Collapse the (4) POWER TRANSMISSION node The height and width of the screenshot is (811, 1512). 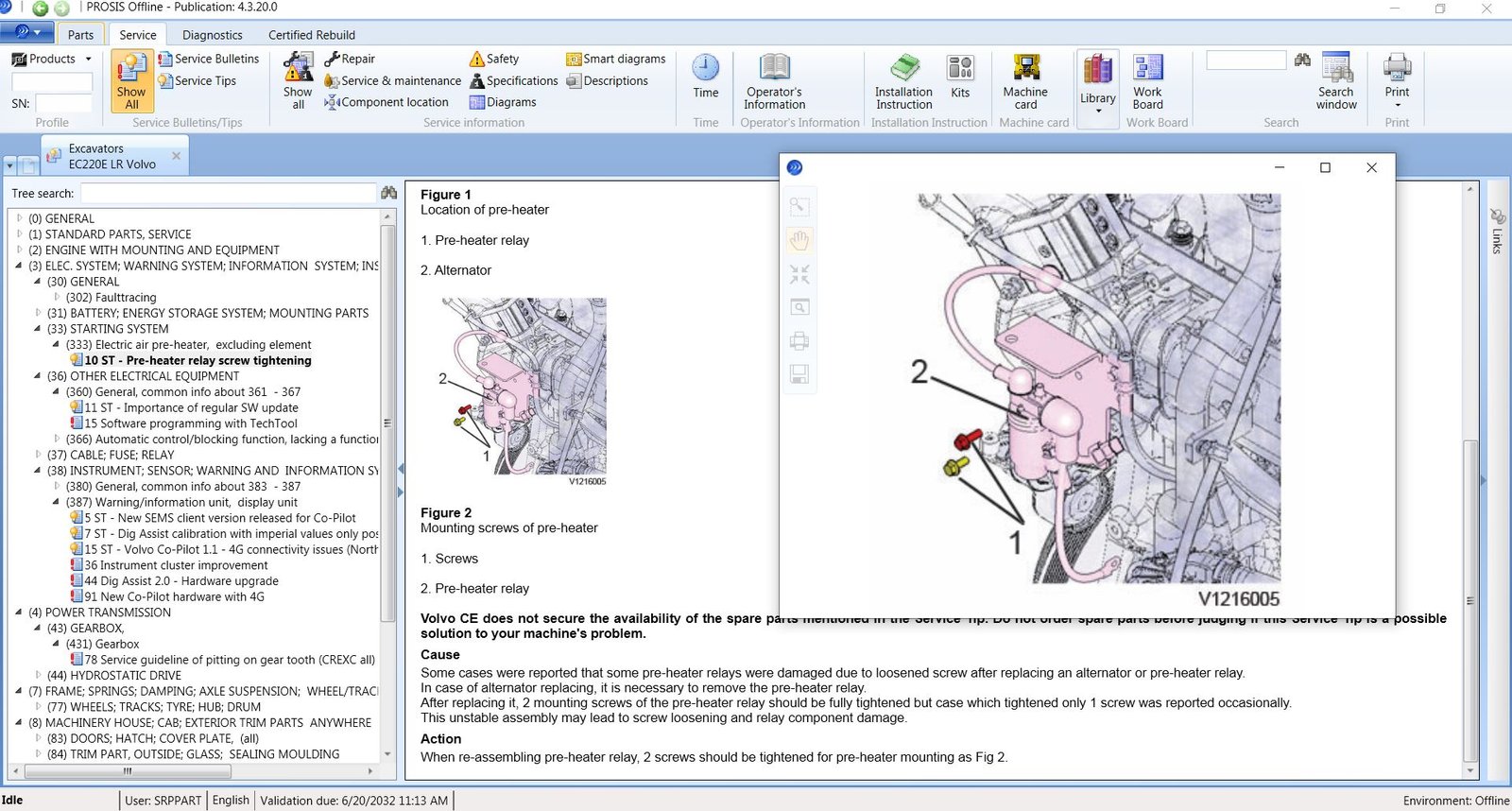(19, 613)
